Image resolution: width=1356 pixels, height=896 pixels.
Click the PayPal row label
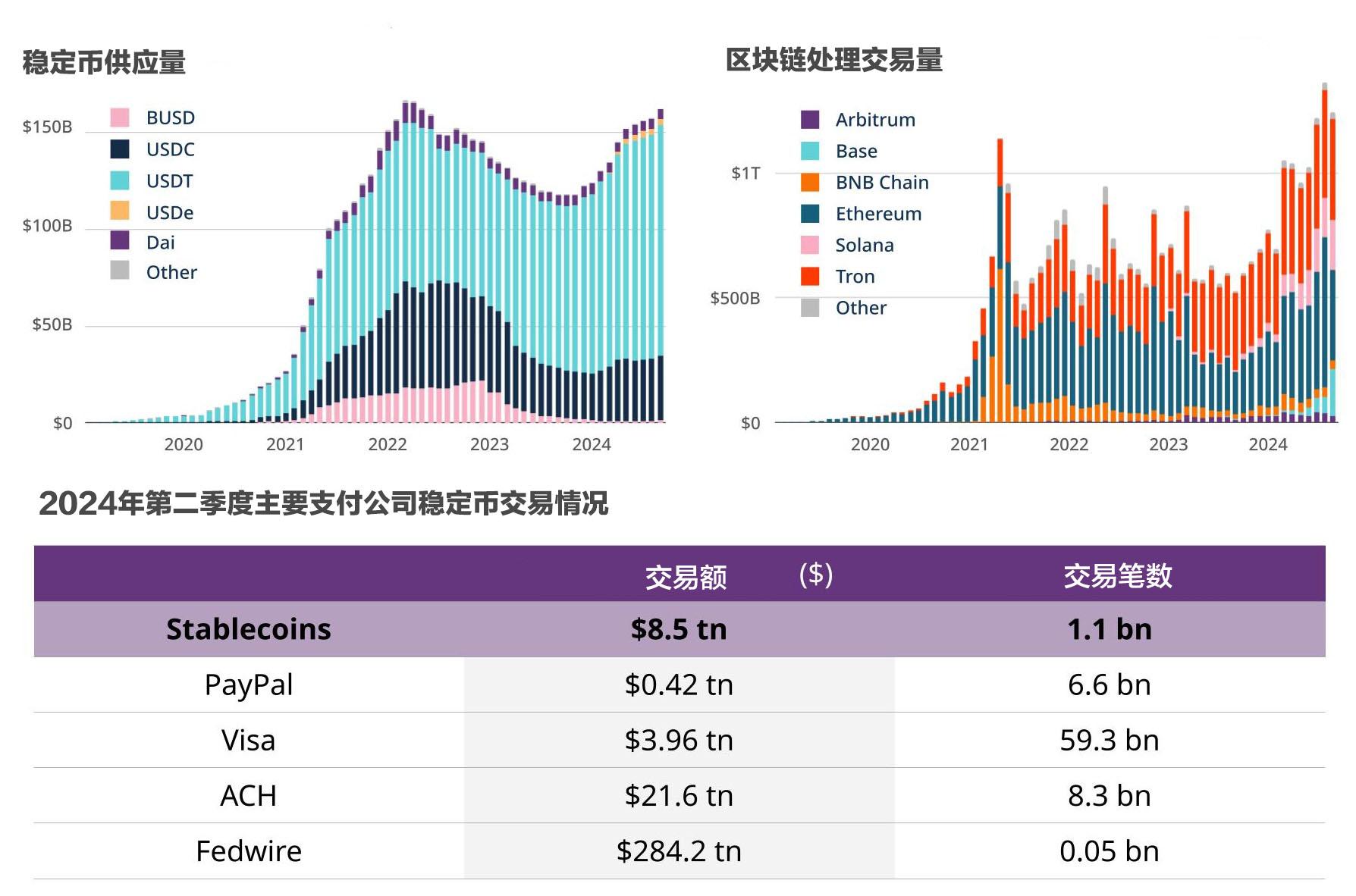tap(249, 685)
